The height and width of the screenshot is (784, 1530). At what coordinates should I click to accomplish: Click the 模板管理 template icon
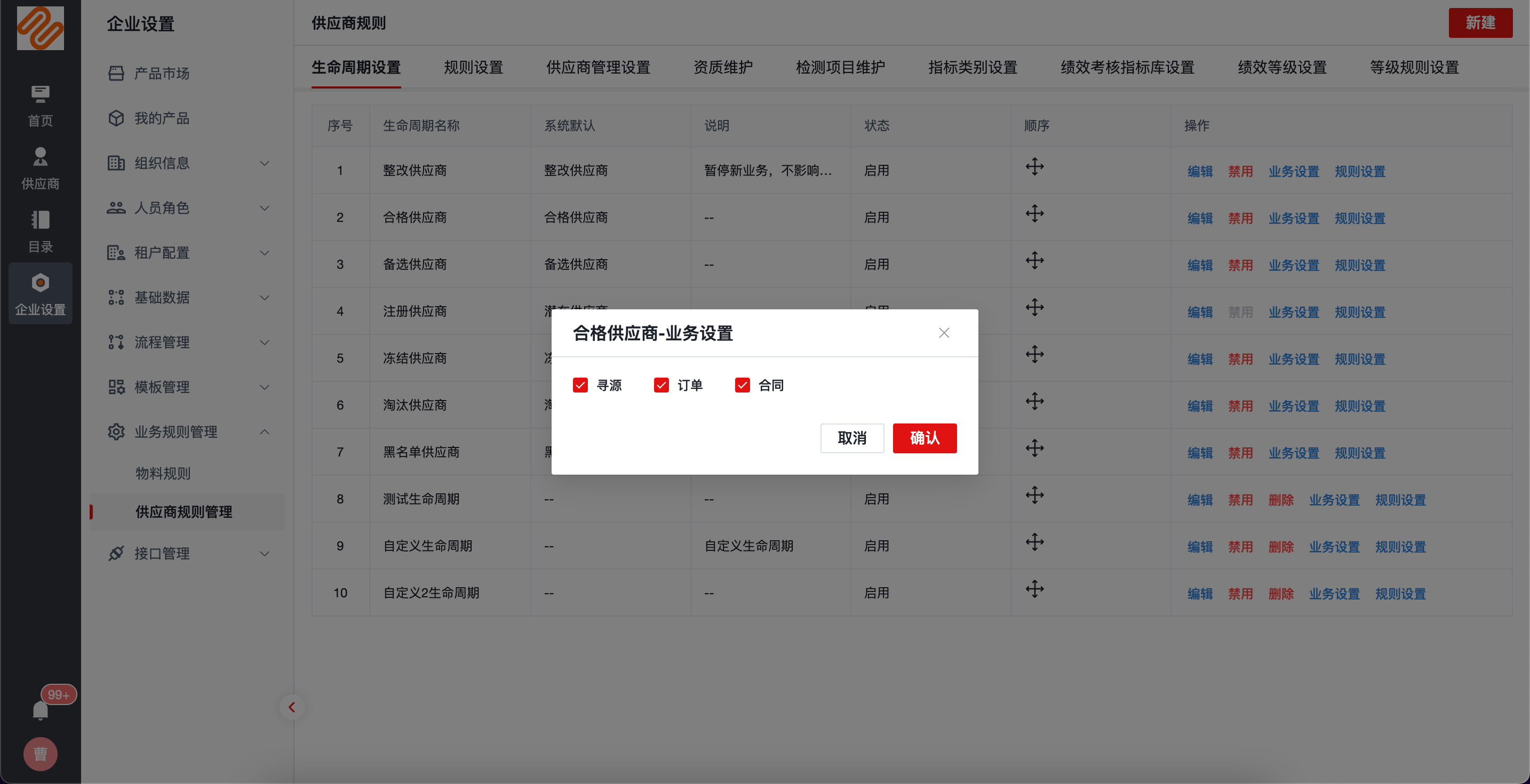point(116,387)
